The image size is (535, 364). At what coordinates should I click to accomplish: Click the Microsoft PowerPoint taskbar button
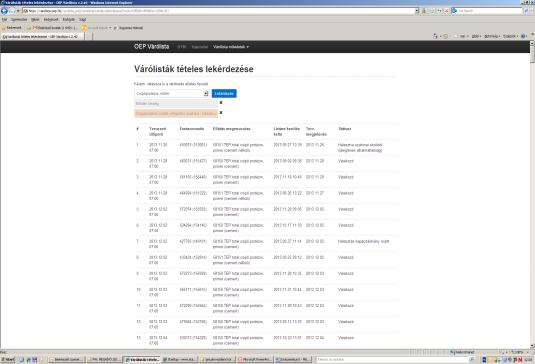tap(255, 360)
